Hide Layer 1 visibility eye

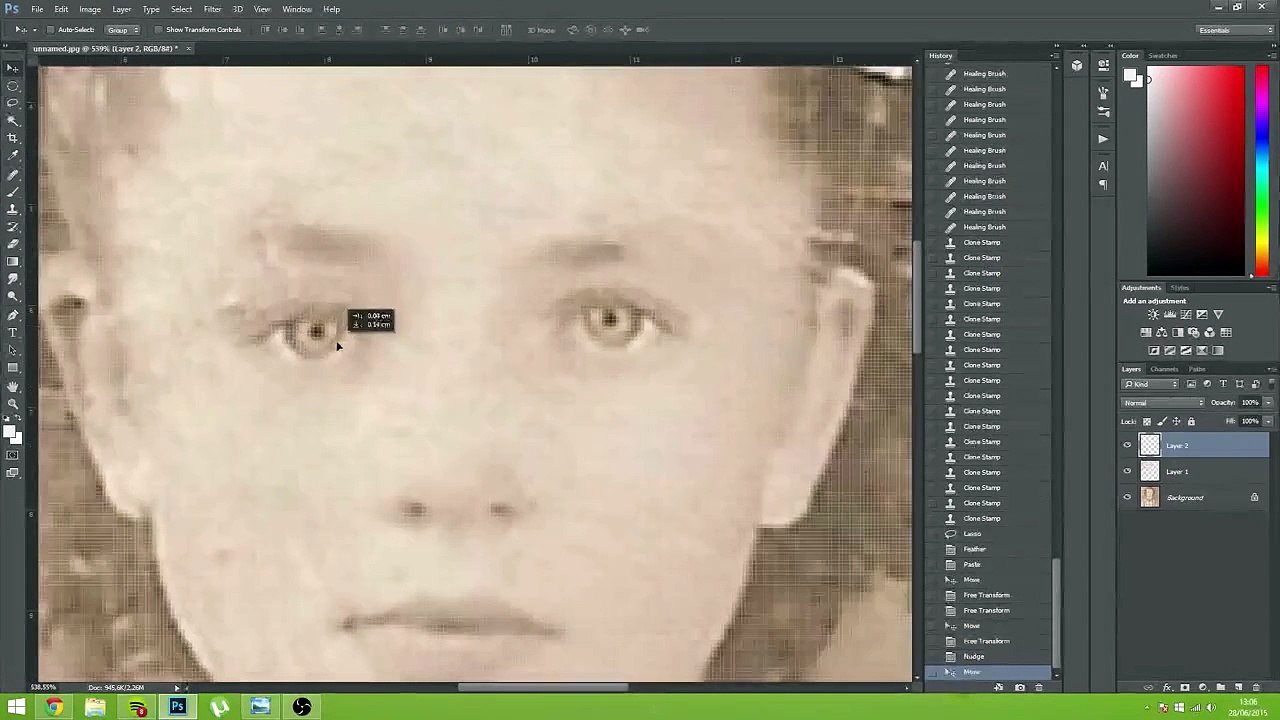[x=1127, y=472]
